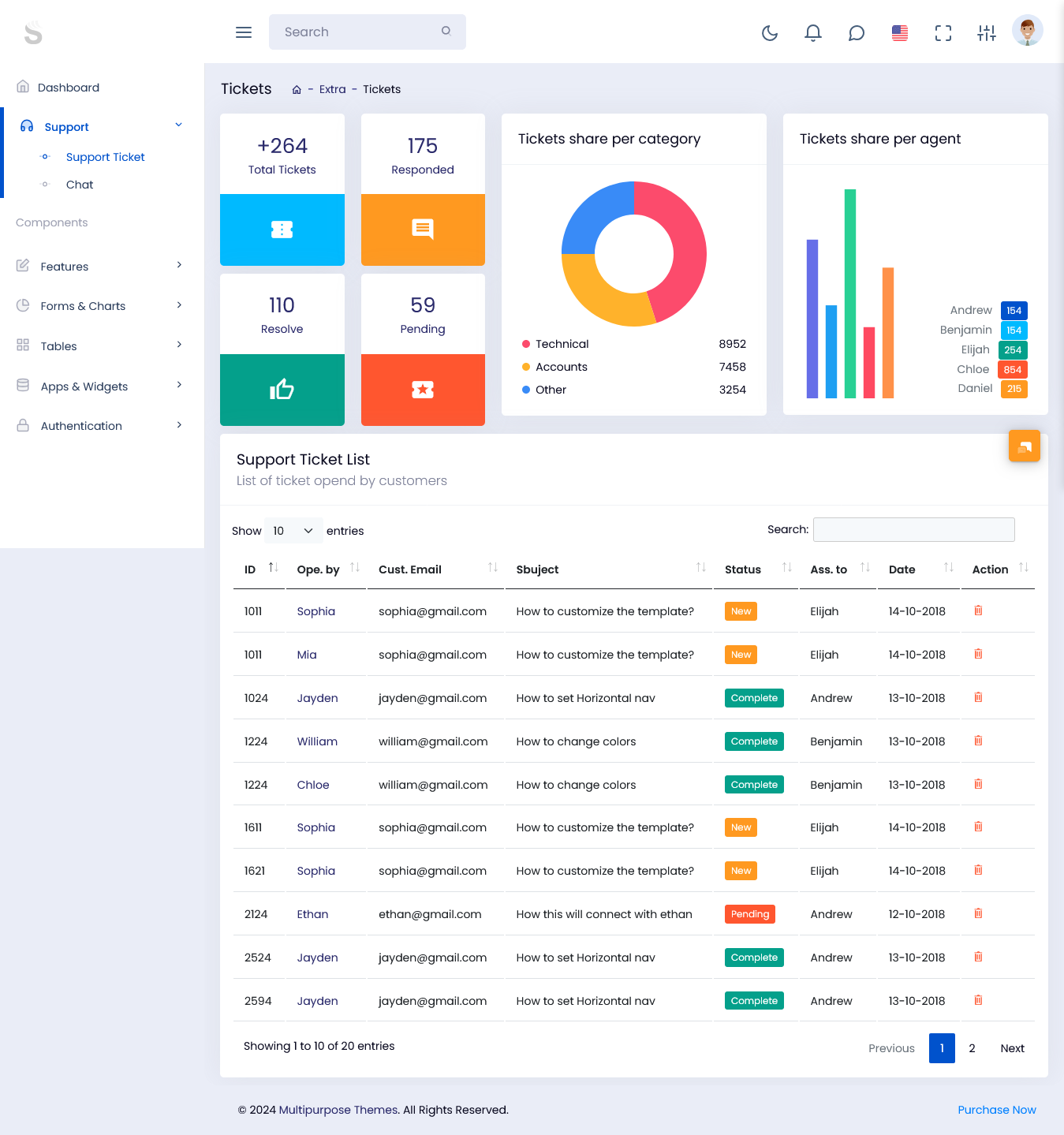Click the orange floating icon above Support Ticket List
The image size is (1064, 1135).
pos(1024,446)
